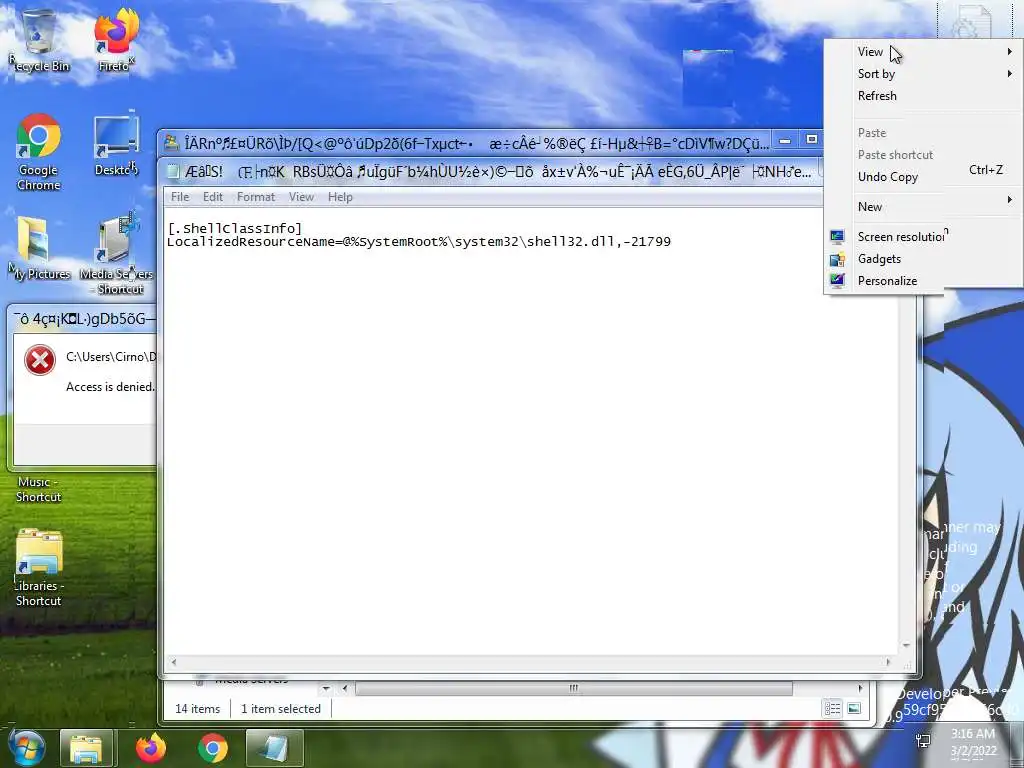The height and width of the screenshot is (768, 1024).
Task: Select the Libraries Shortcut desktop icon
Action: tap(39, 568)
